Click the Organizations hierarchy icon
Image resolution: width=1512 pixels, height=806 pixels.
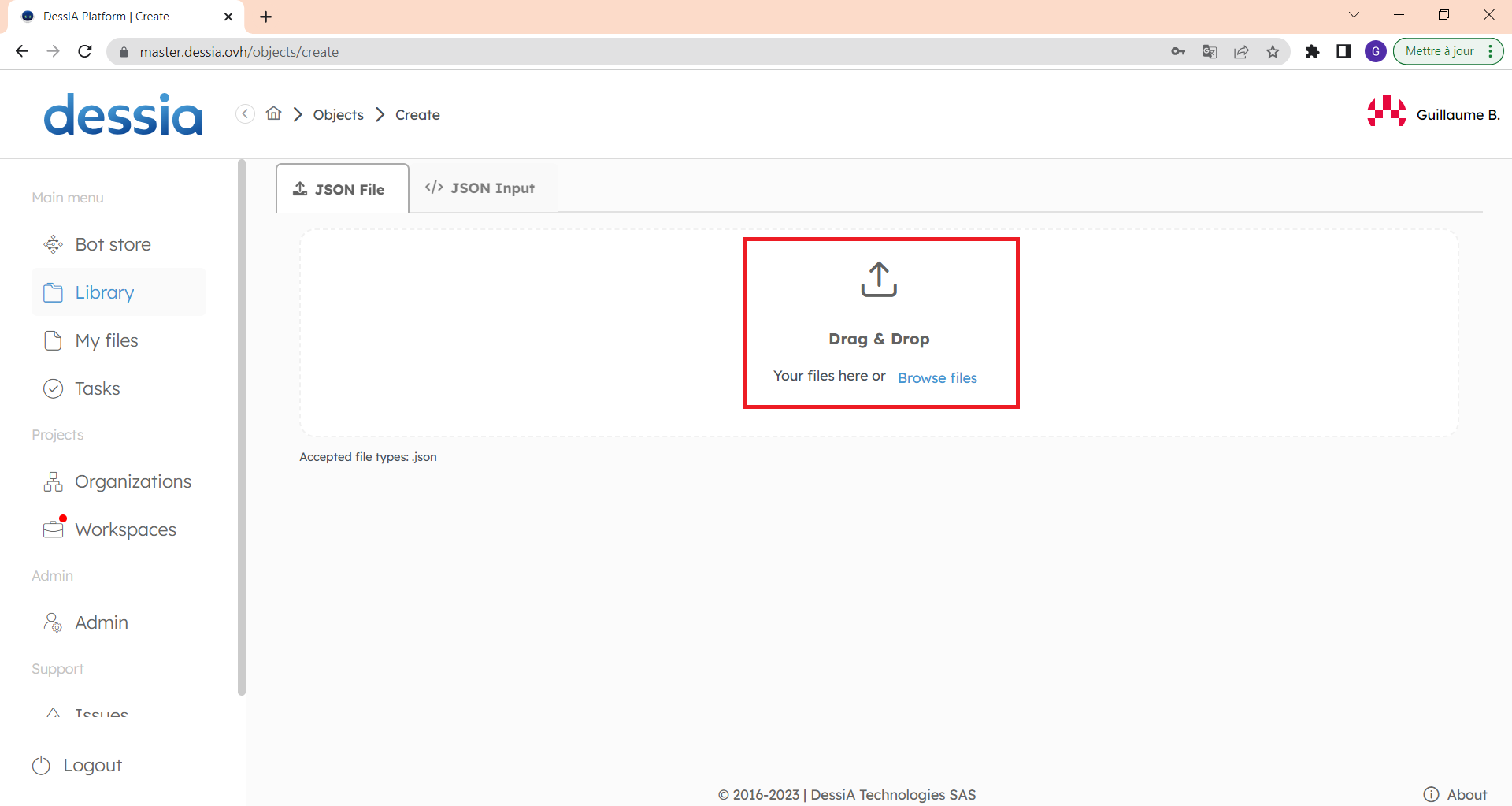point(53,481)
